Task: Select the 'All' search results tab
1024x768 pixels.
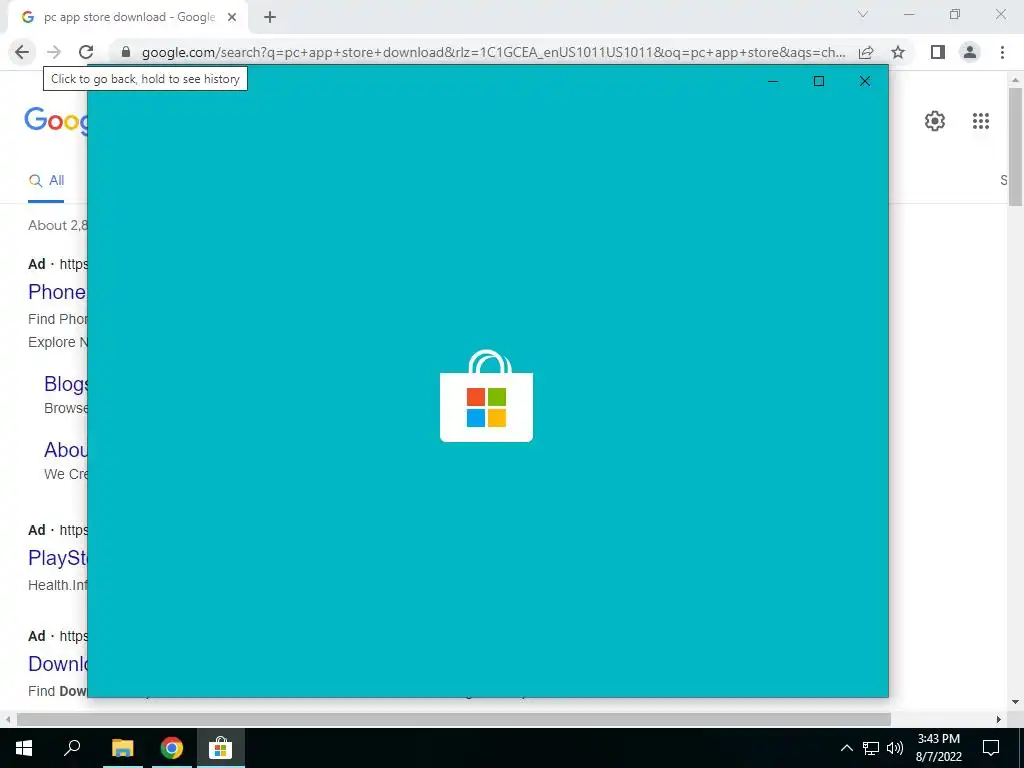Action: 46,180
